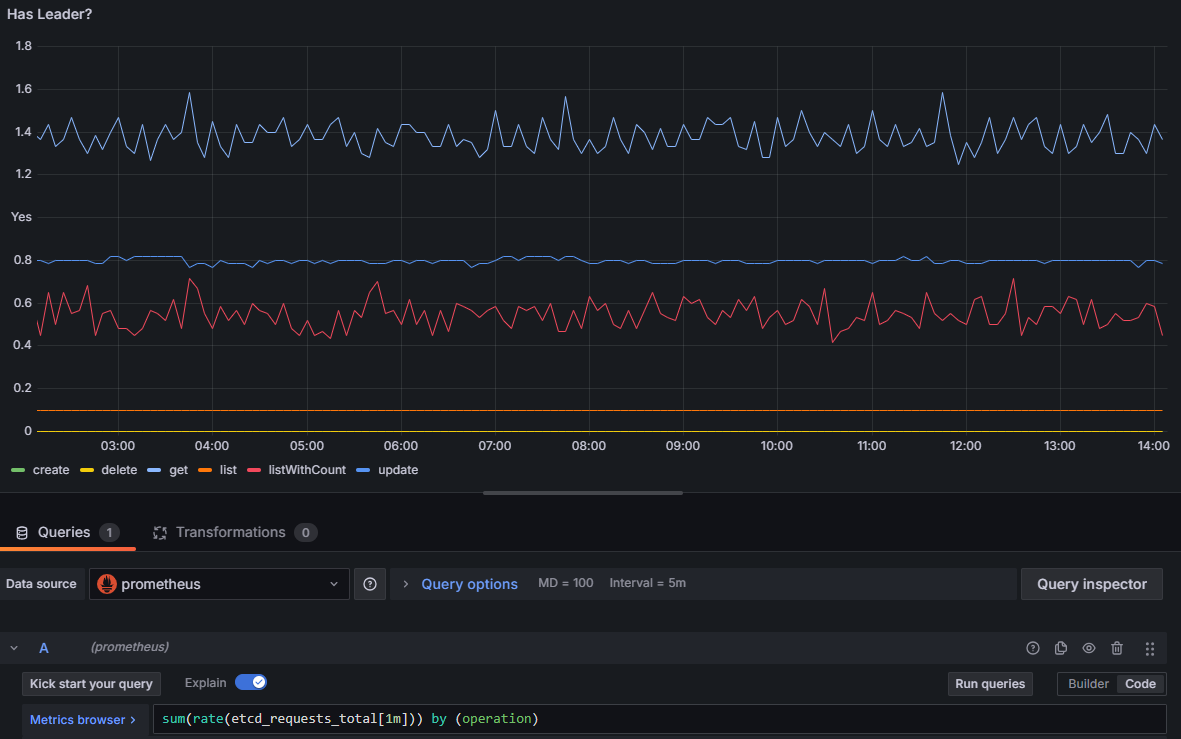Viewport: 1181px width, 739px height.
Task: Hide query A using eye icon
Action: tap(1088, 648)
